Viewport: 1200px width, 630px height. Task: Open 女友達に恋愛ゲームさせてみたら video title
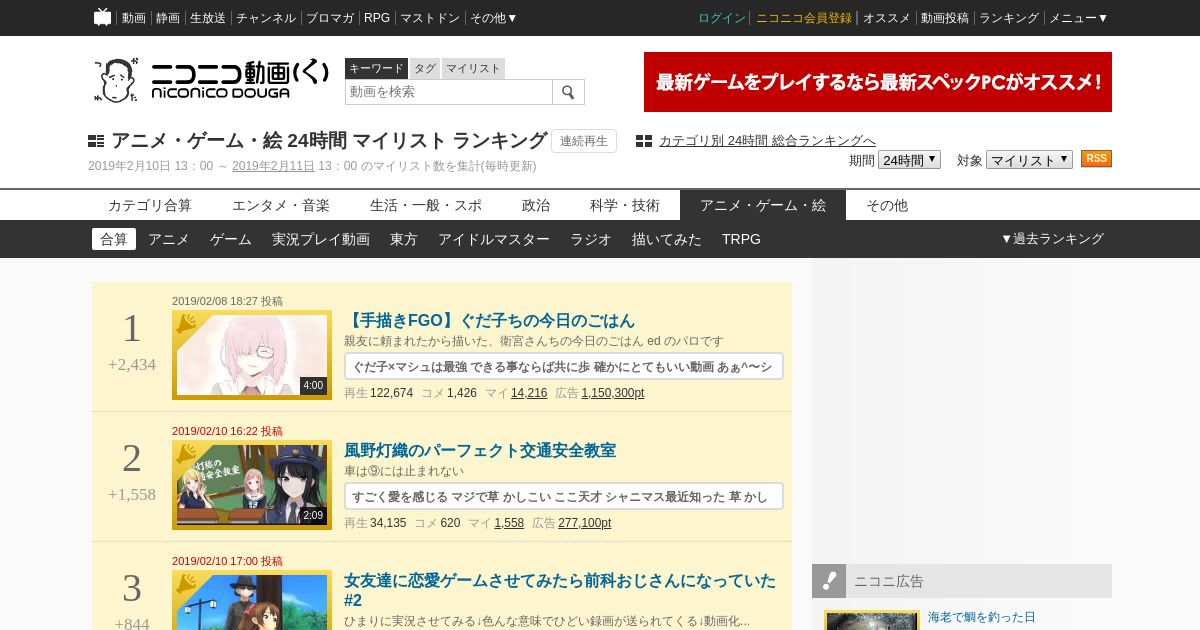click(560, 590)
